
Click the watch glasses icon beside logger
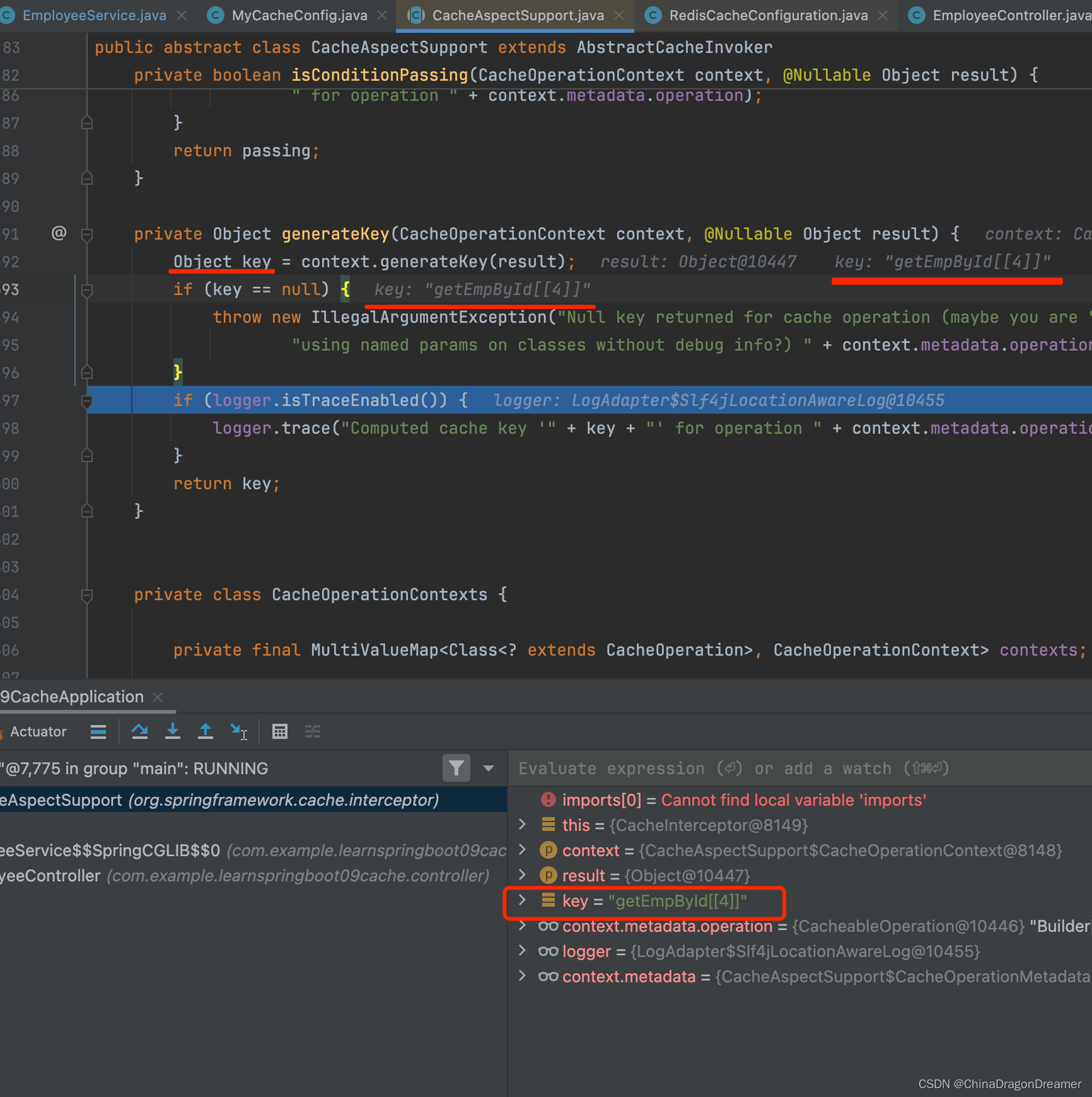coord(548,951)
